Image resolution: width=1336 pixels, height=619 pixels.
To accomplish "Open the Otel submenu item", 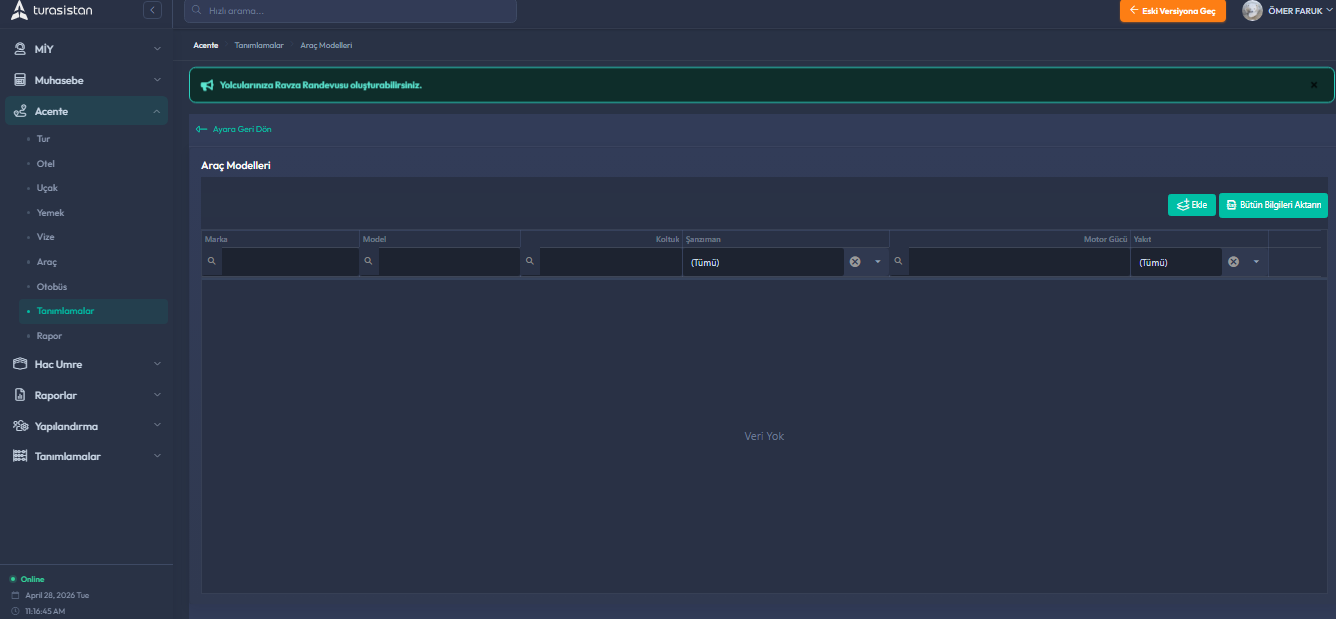I will 46,164.
